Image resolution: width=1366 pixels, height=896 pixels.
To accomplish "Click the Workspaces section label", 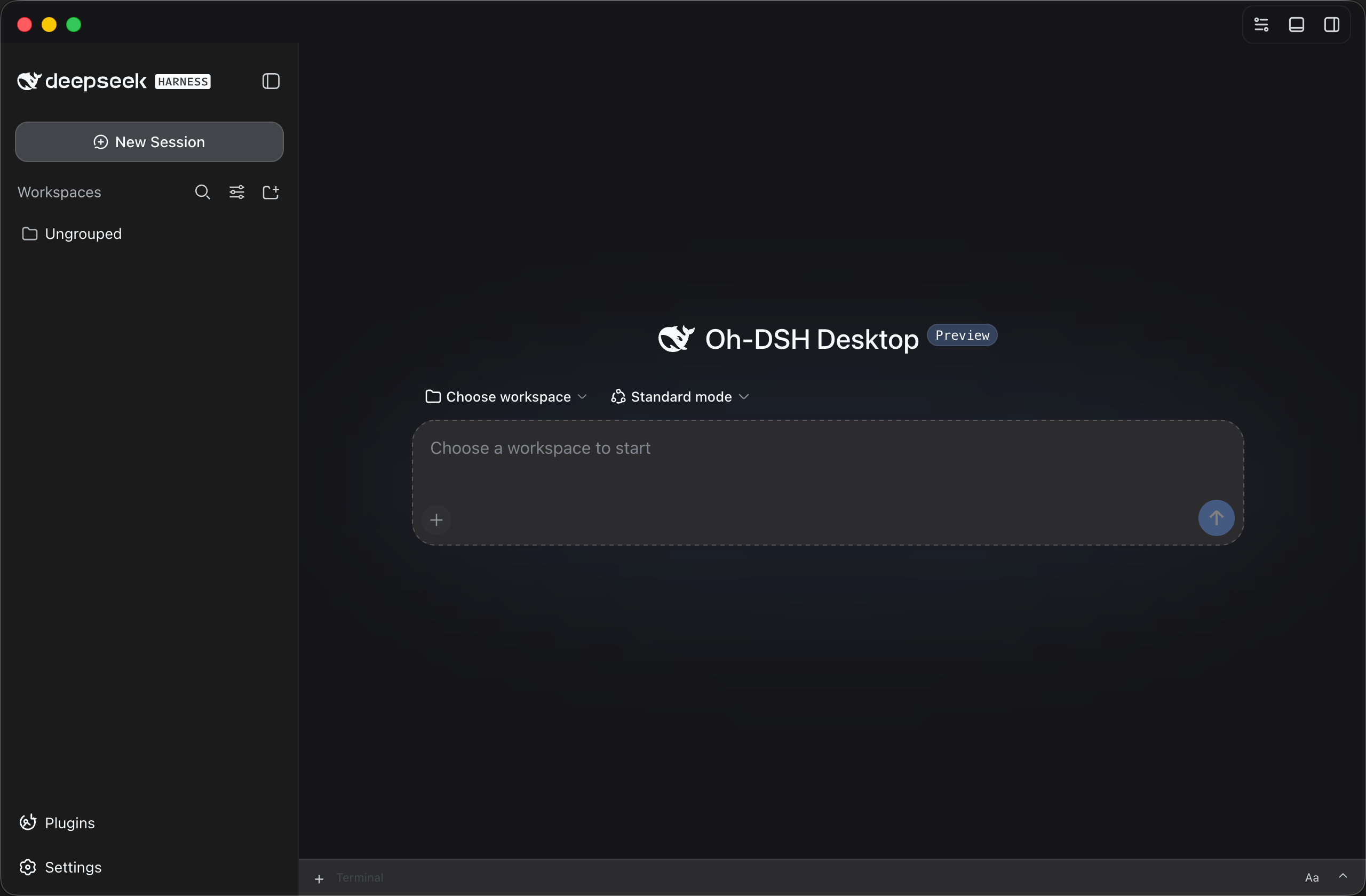I will [60, 192].
